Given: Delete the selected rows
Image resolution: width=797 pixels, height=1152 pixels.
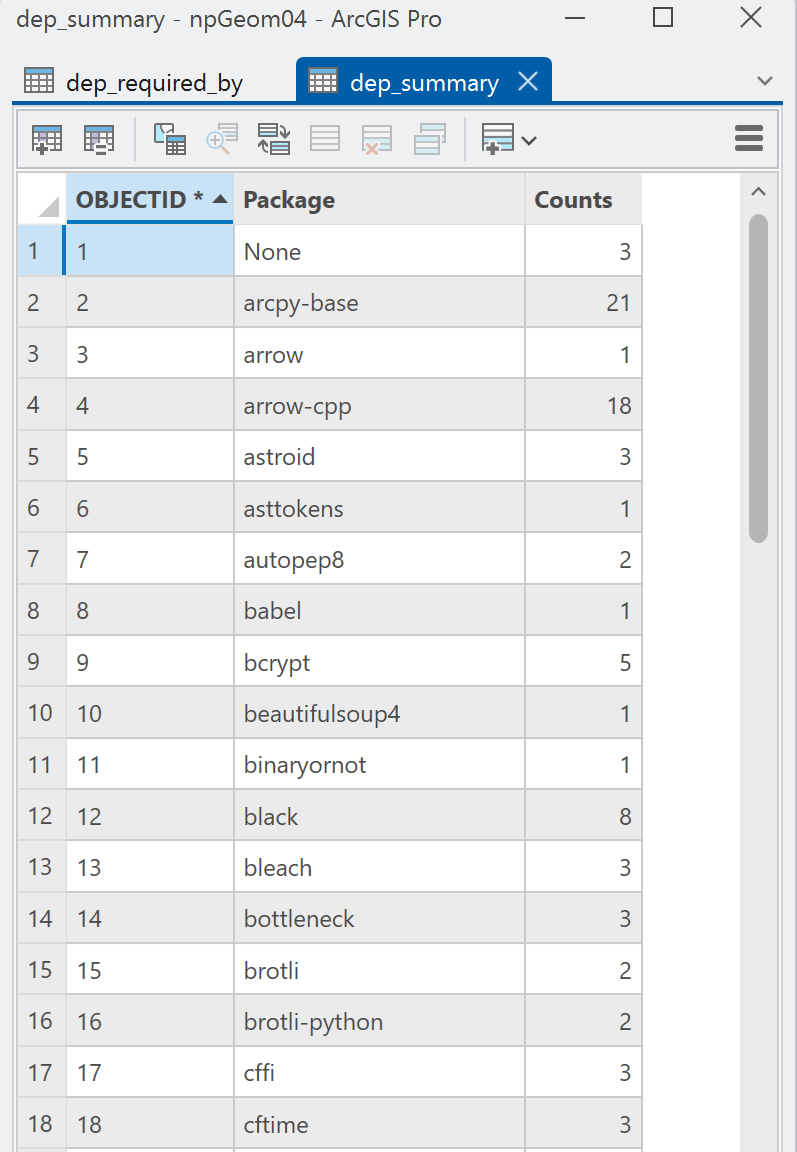Looking at the screenshot, I should 377,139.
